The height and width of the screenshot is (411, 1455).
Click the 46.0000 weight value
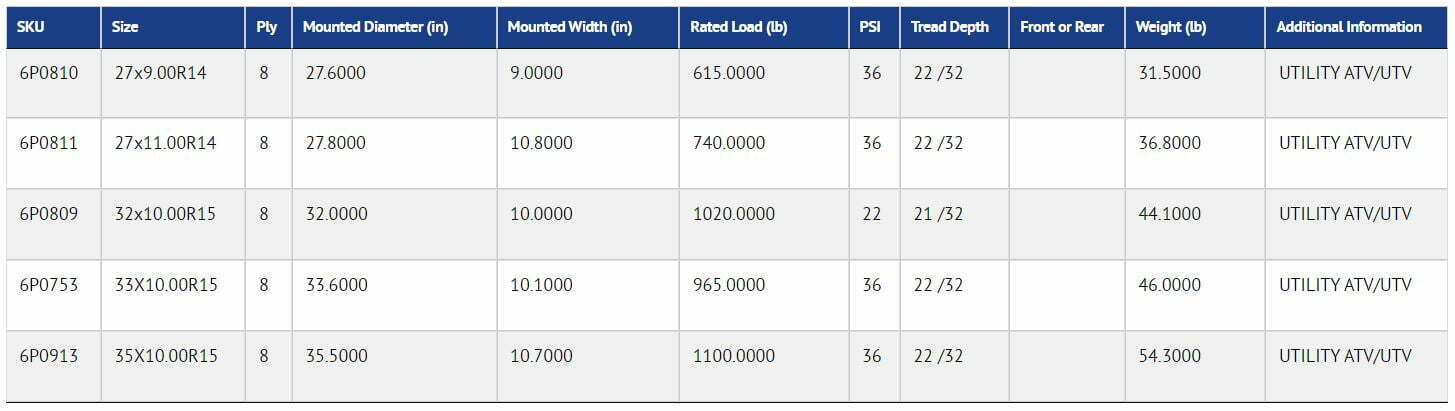coord(1169,285)
